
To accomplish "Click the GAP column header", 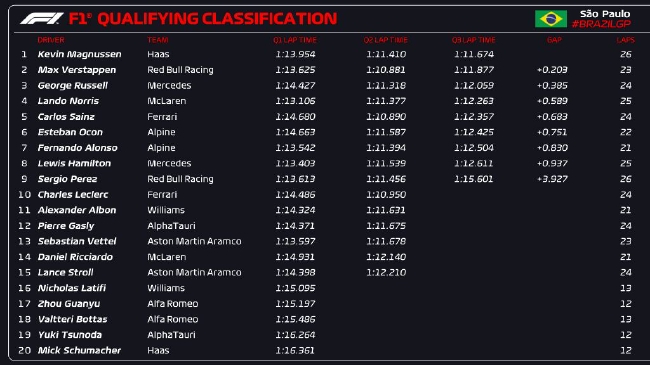I will point(554,40).
